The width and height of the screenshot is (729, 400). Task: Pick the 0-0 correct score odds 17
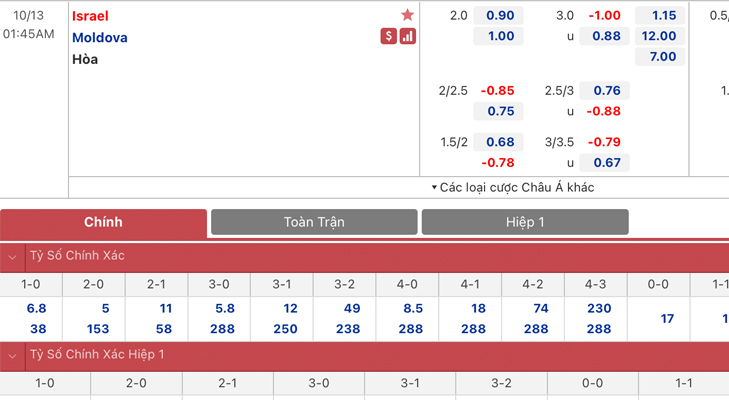(667, 319)
